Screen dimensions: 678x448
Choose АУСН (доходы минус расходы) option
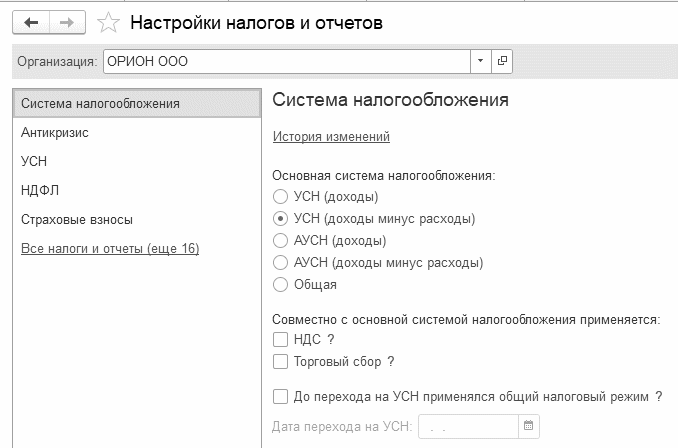tap(280, 262)
